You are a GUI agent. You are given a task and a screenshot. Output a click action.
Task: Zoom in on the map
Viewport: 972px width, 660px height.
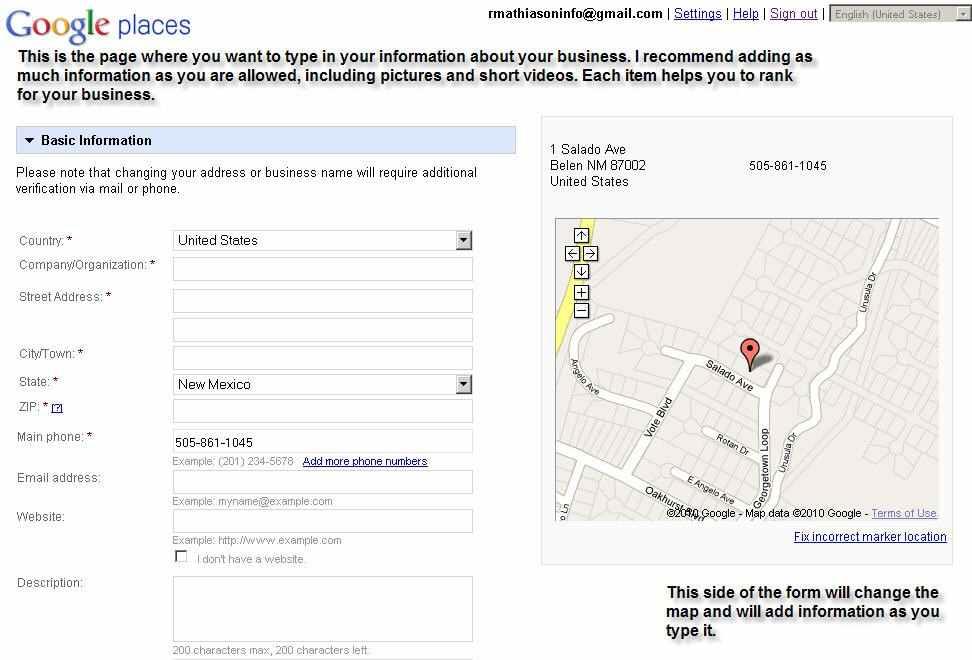(x=581, y=293)
